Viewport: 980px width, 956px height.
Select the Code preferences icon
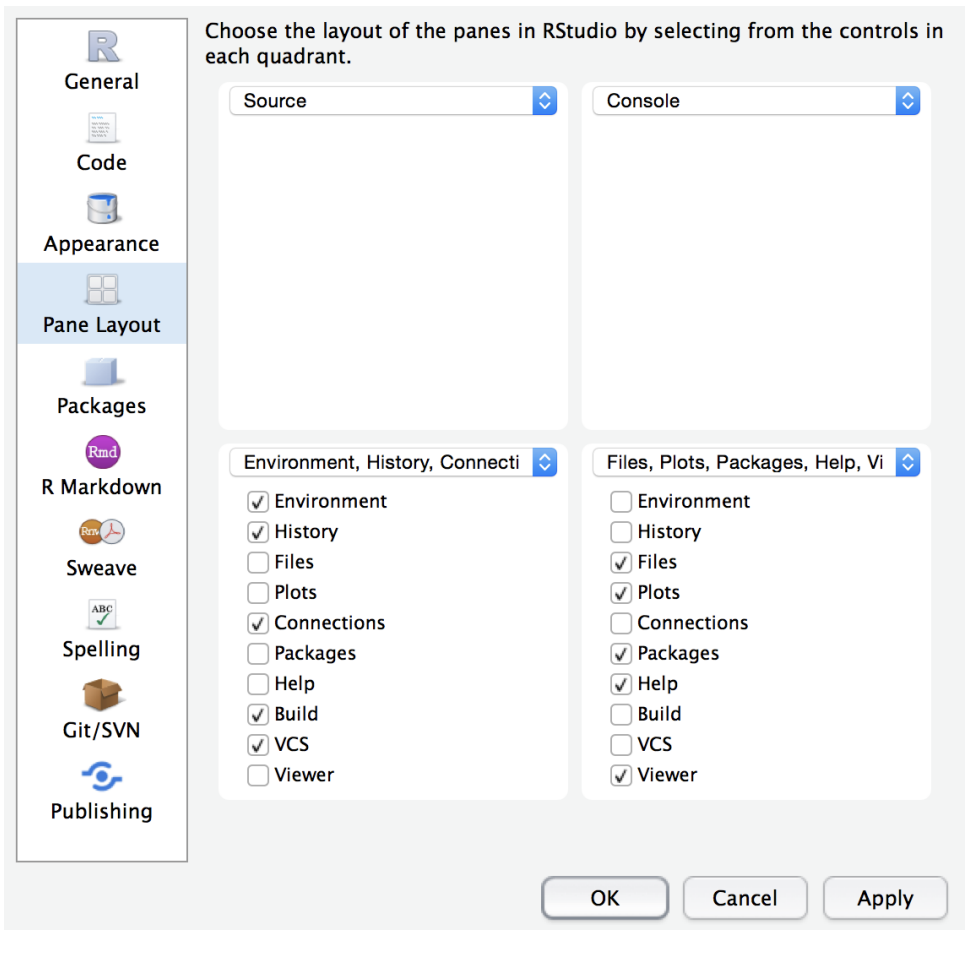point(102,128)
